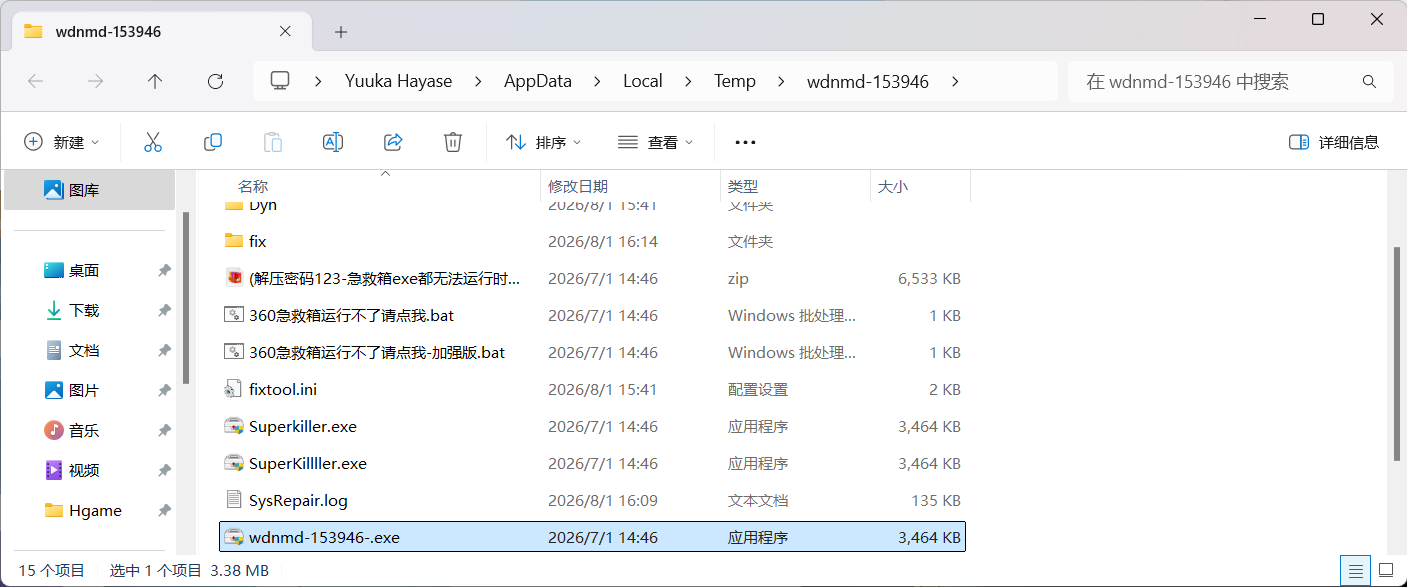Select the fix folder icon
Viewport: 1407px width, 587px height.
[x=234, y=241]
